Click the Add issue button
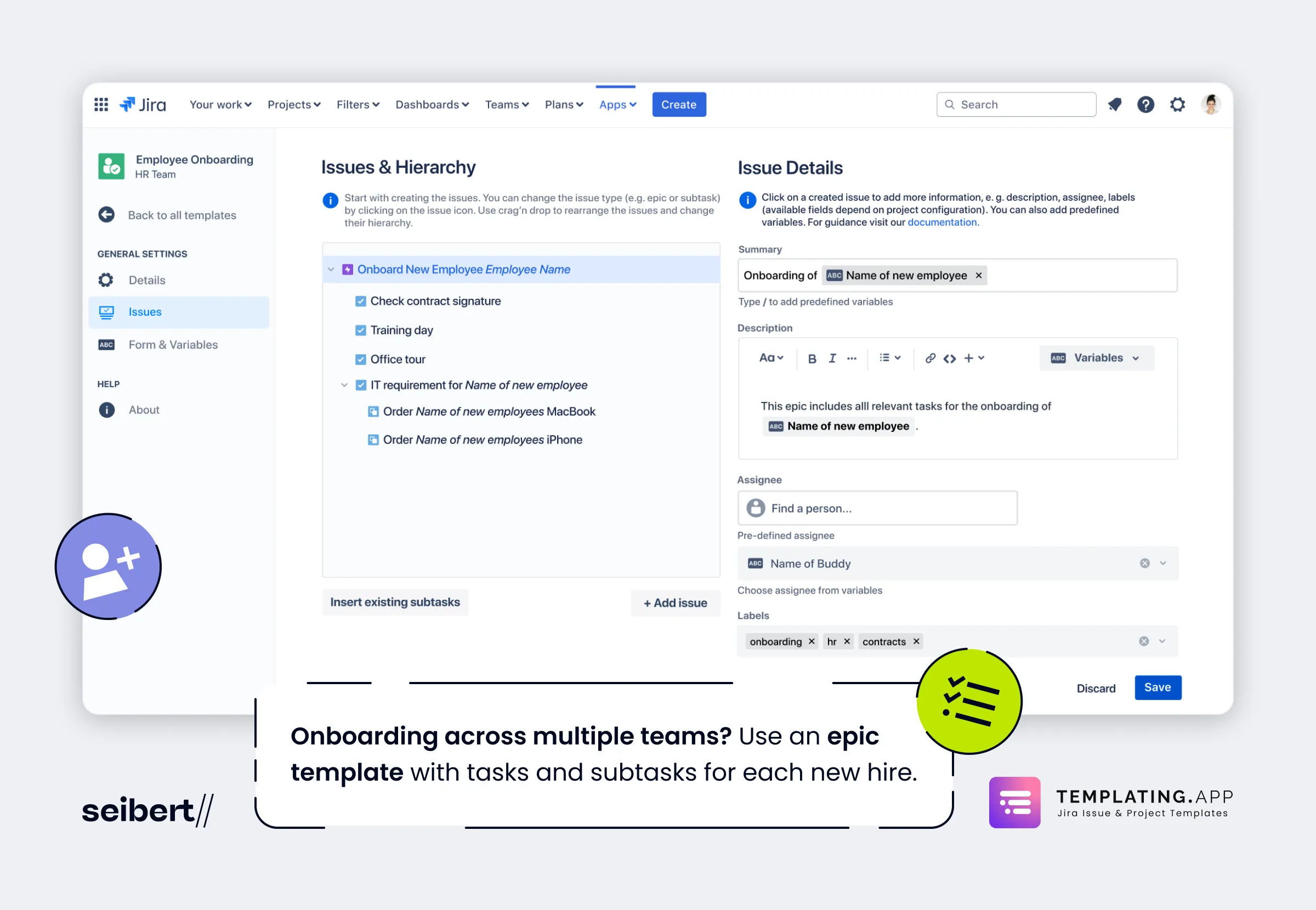This screenshot has height=910, width=1316. tap(675, 602)
